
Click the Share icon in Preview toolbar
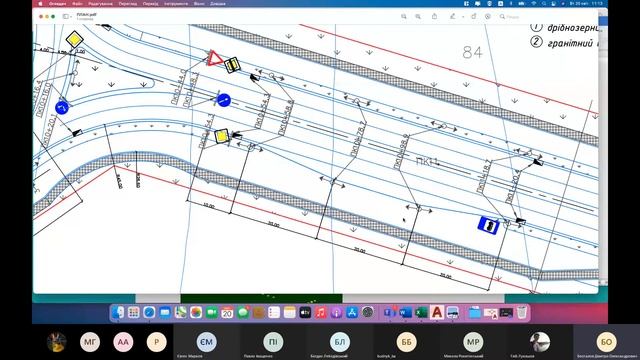pyautogui.click(x=434, y=16)
